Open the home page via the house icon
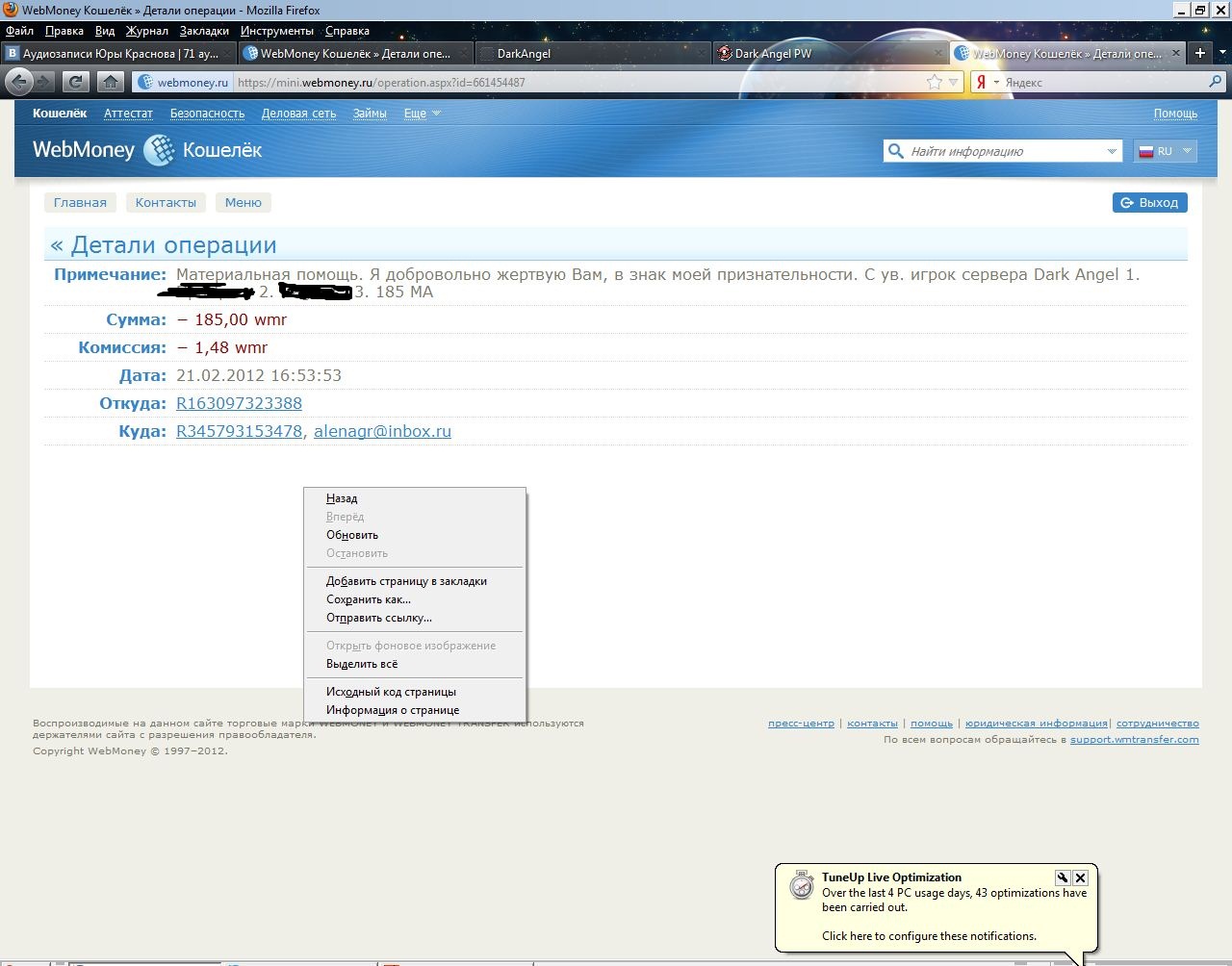1232x966 pixels. pyautogui.click(x=111, y=82)
